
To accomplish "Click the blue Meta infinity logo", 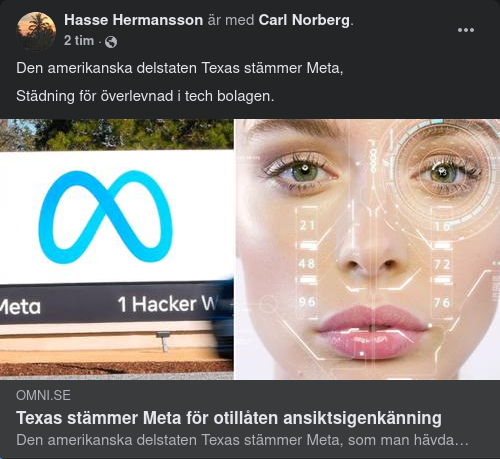I will point(106,217).
